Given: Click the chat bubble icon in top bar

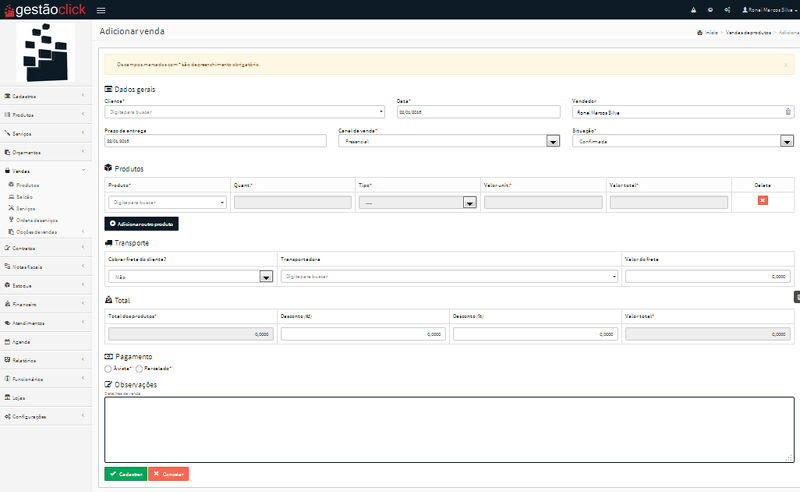Looking at the screenshot, I should (710, 10).
